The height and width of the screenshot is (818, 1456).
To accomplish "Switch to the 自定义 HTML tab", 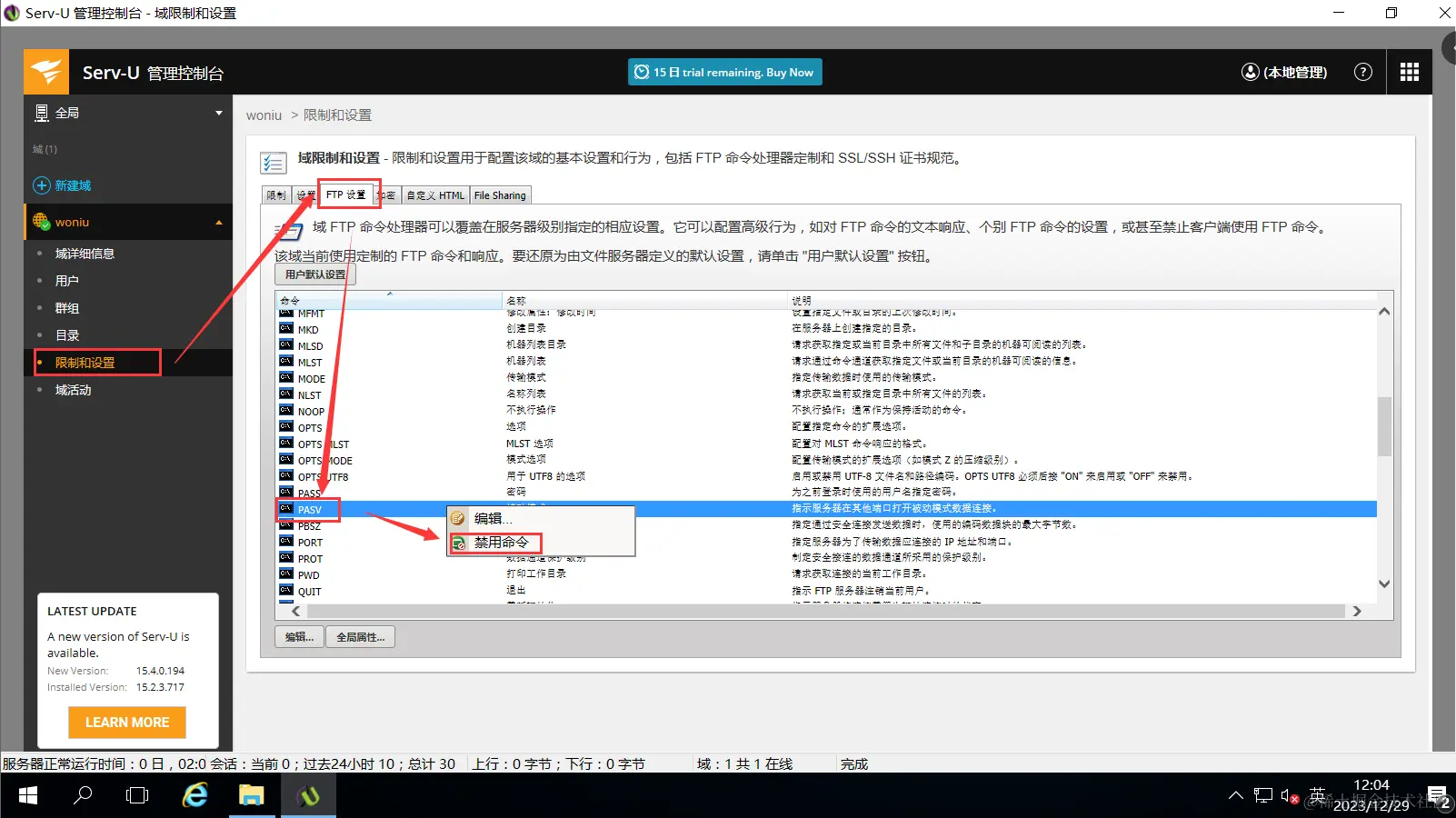I will click(435, 195).
